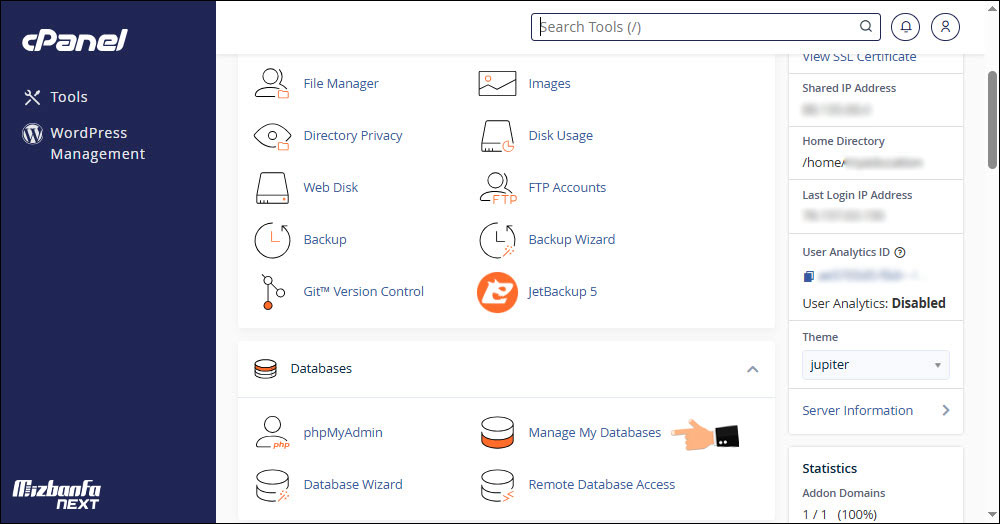Select the Home Directory label

click(843, 142)
